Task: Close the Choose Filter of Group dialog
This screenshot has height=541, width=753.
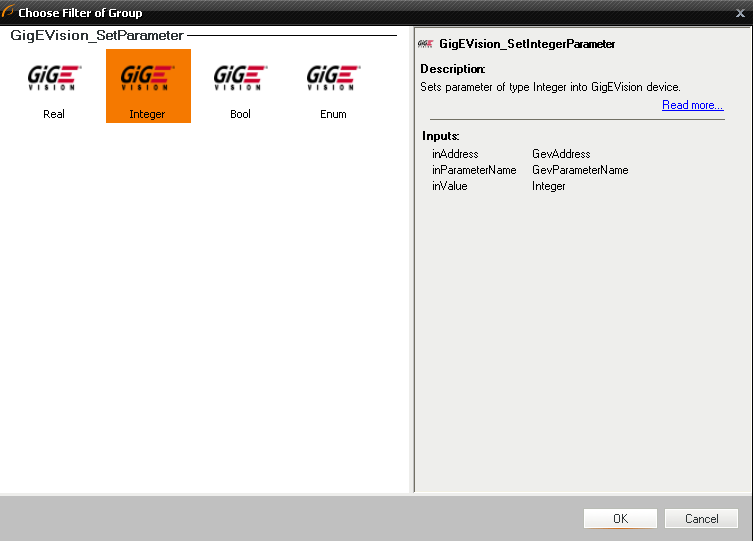Action: 740,13
